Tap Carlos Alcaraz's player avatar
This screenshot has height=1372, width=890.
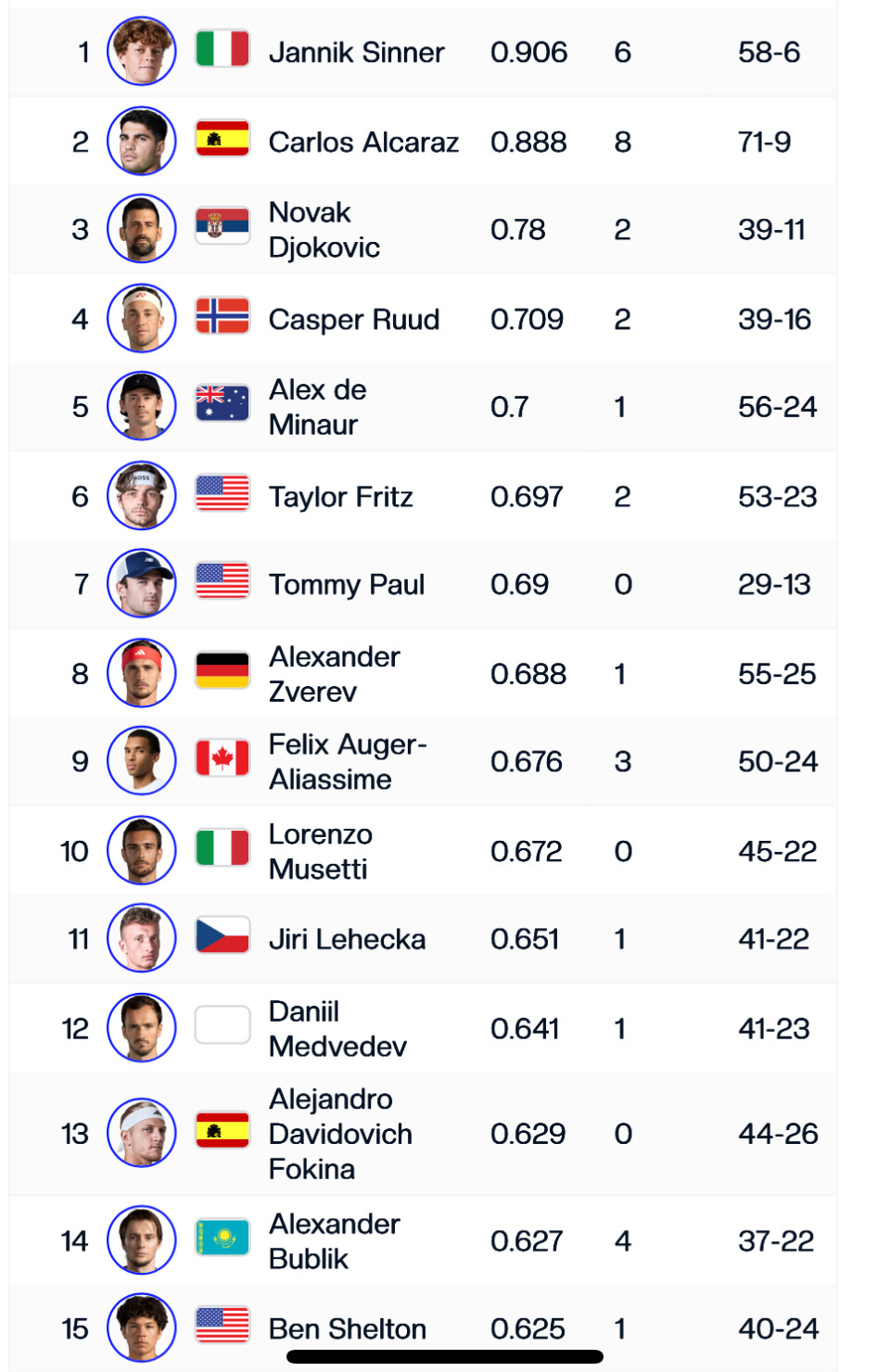[x=142, y=142]
